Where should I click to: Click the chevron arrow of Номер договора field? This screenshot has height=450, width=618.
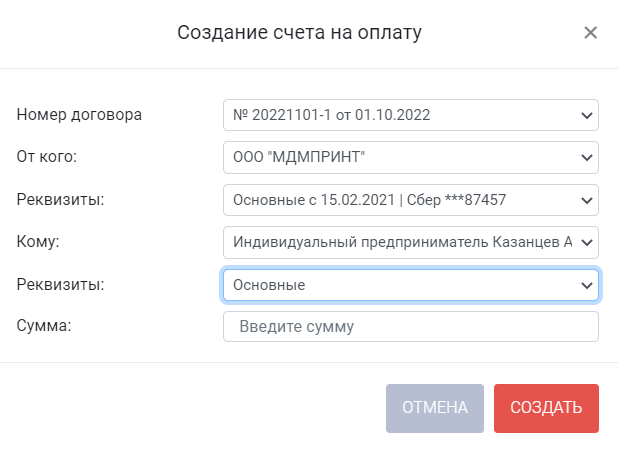coord(587,115)
